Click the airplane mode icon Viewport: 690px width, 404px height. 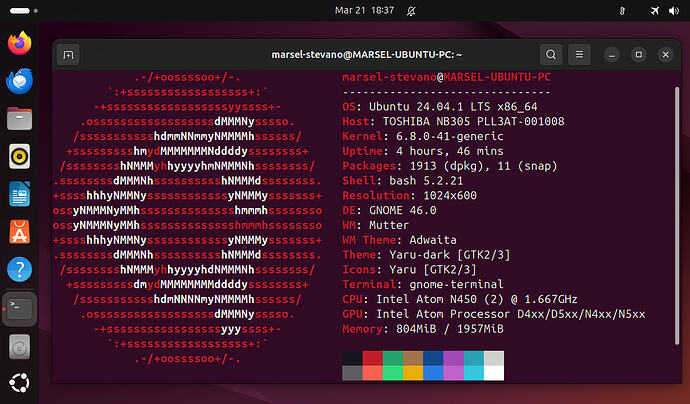click(x=655, y=11)
